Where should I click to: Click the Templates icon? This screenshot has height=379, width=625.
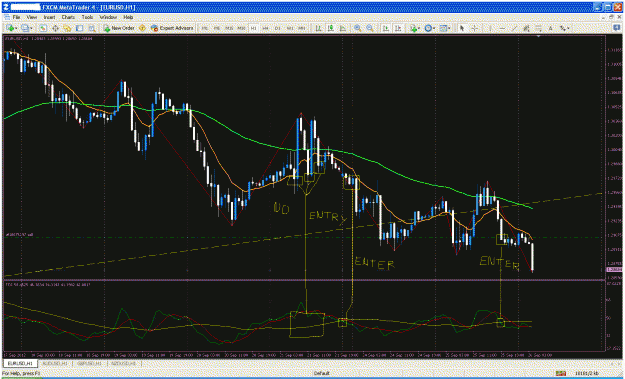pyautogui.click(x=443, y=28)
